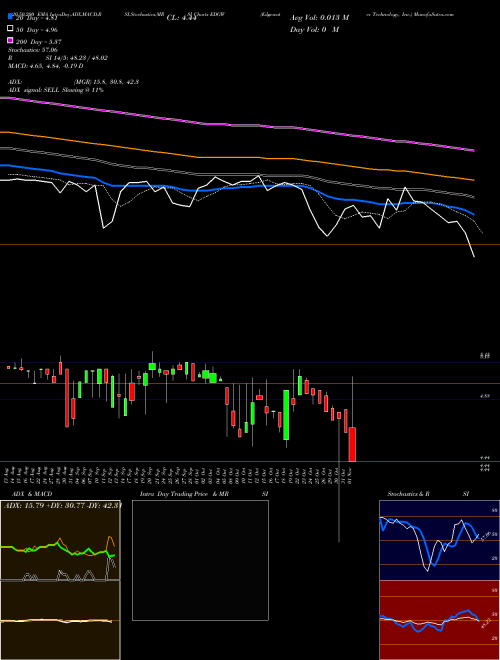Select the '50 Day = 4.96' legend text
500x660 pixels.
[x=37, y=30]
